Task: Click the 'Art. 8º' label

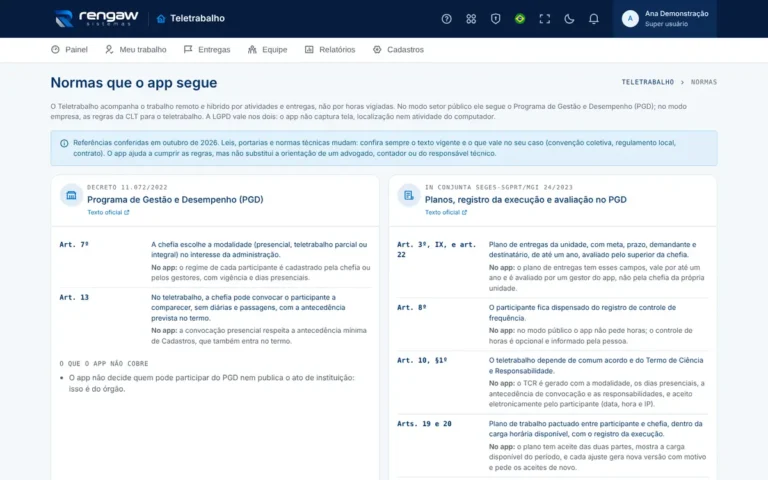Action: [411, 308]
